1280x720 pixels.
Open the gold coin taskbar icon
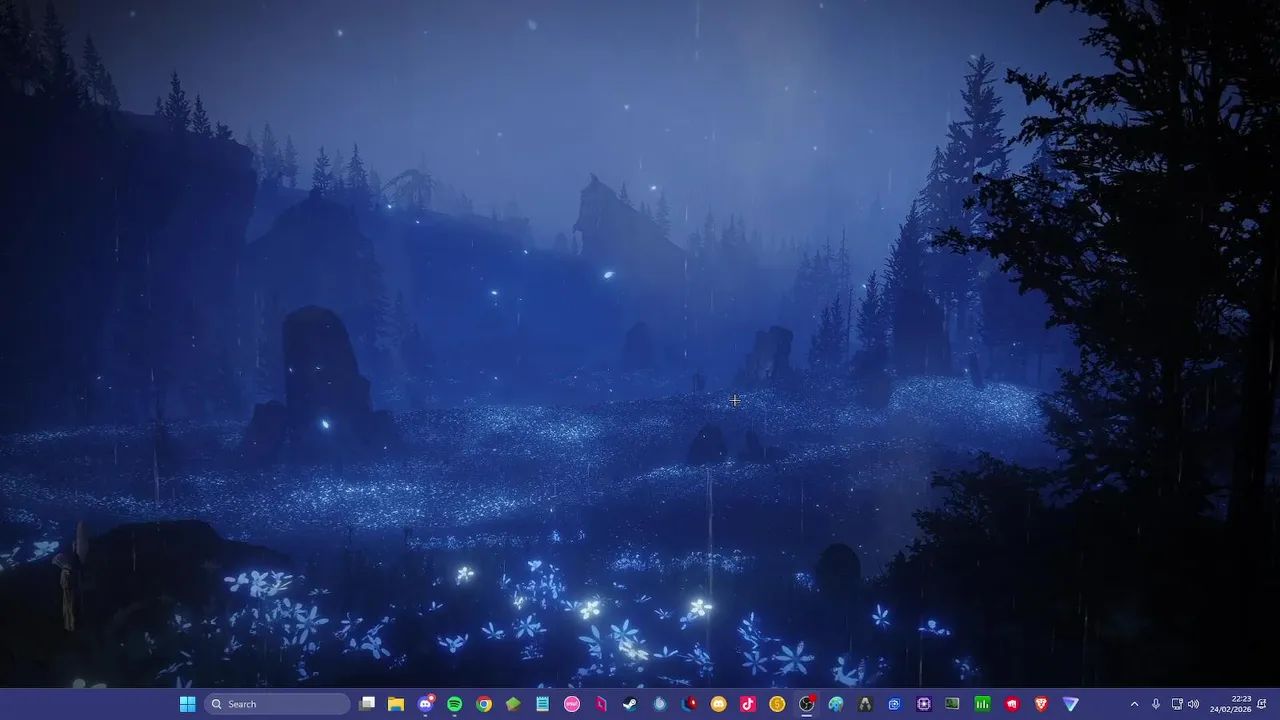[777, 704]
